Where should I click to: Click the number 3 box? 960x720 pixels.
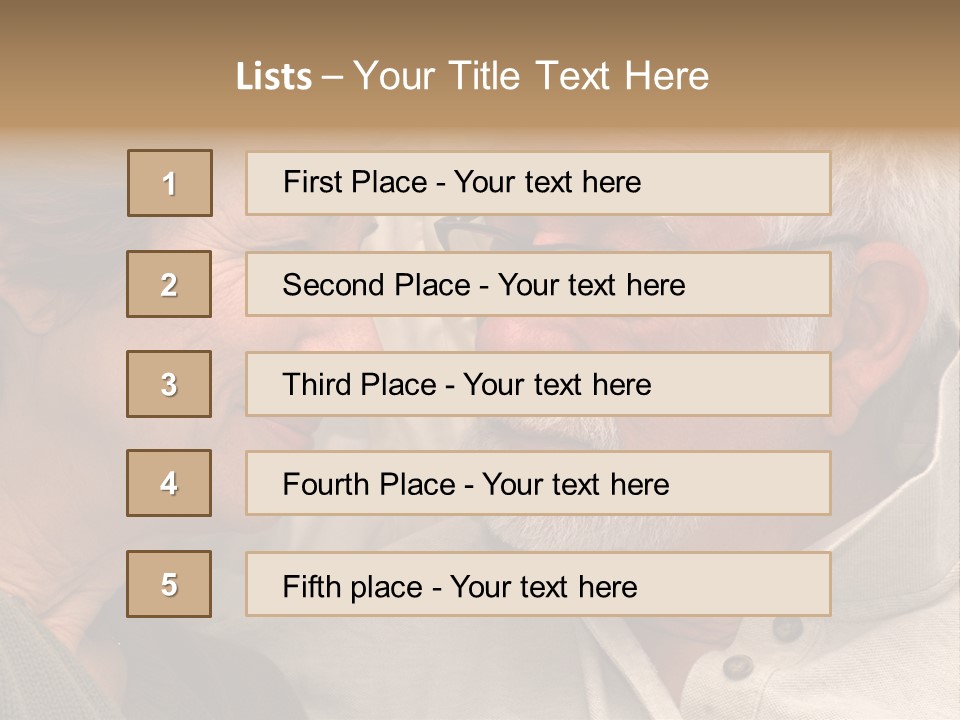click(x=169, y=384)
